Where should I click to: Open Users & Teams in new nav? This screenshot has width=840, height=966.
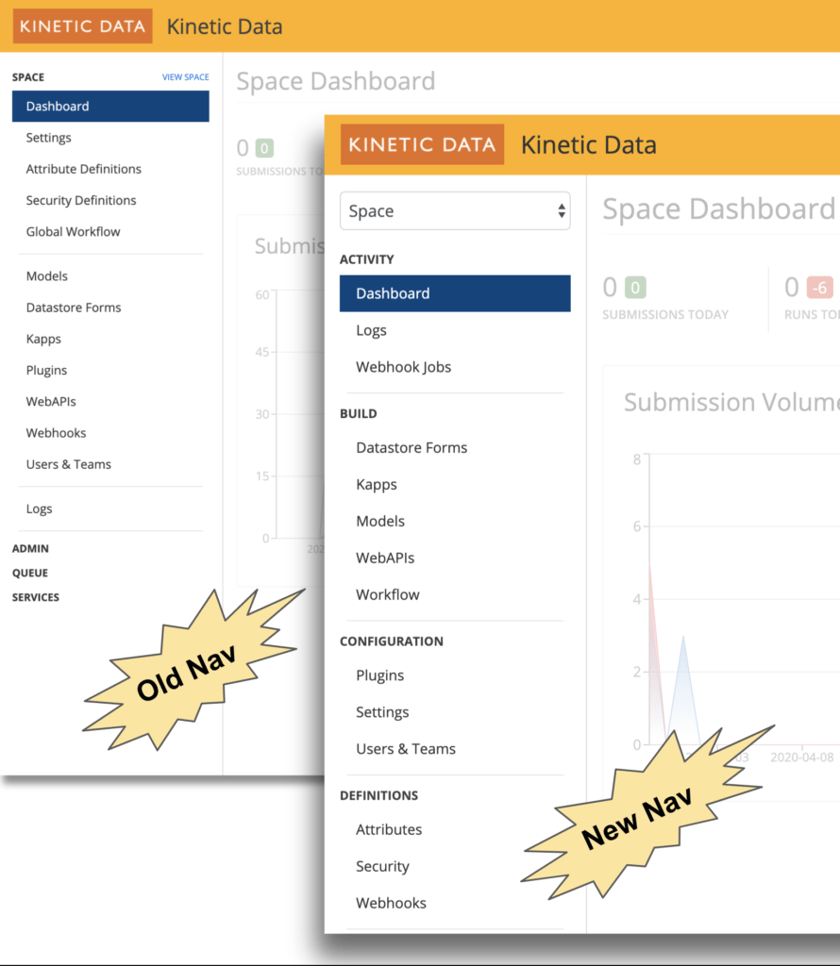pos(406,749)
